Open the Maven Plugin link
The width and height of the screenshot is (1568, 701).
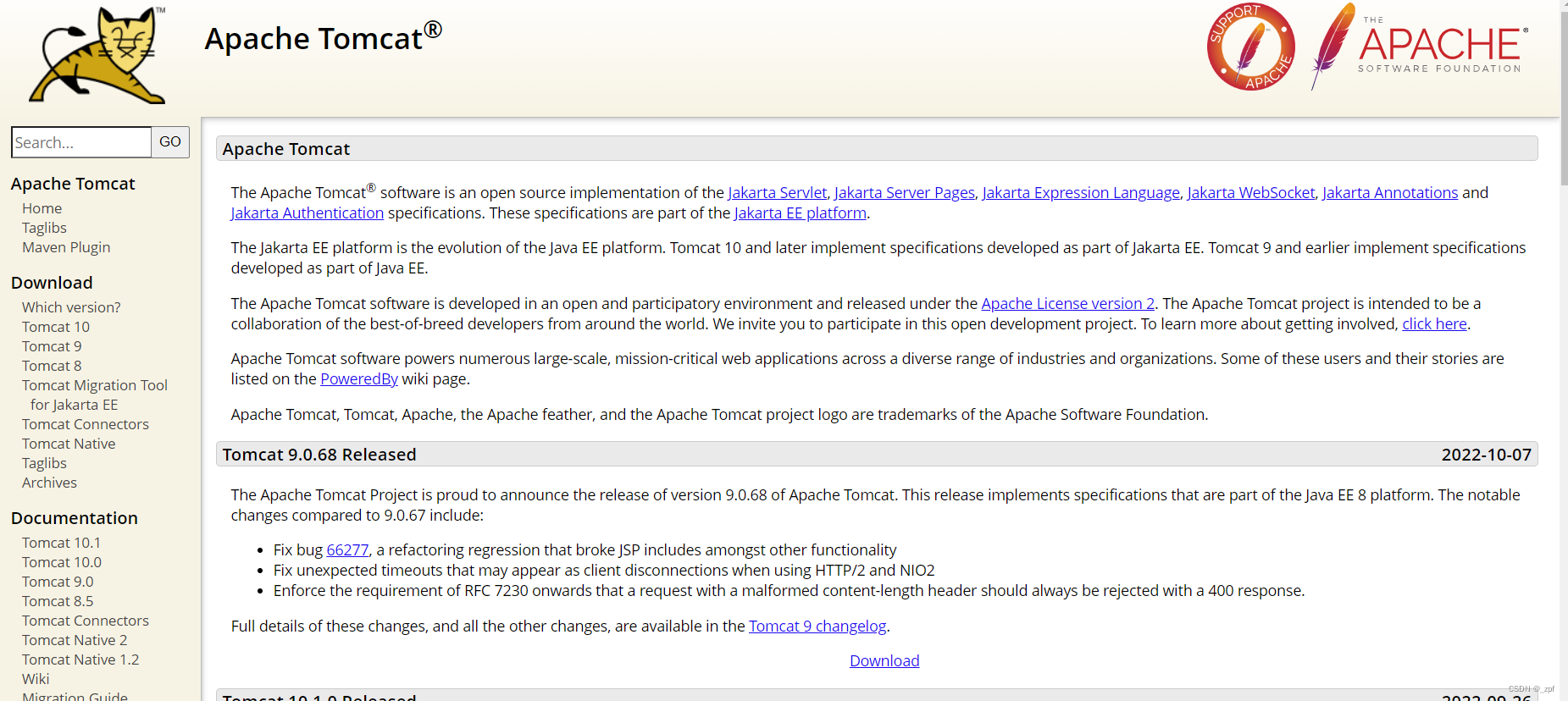coord(66,247)
